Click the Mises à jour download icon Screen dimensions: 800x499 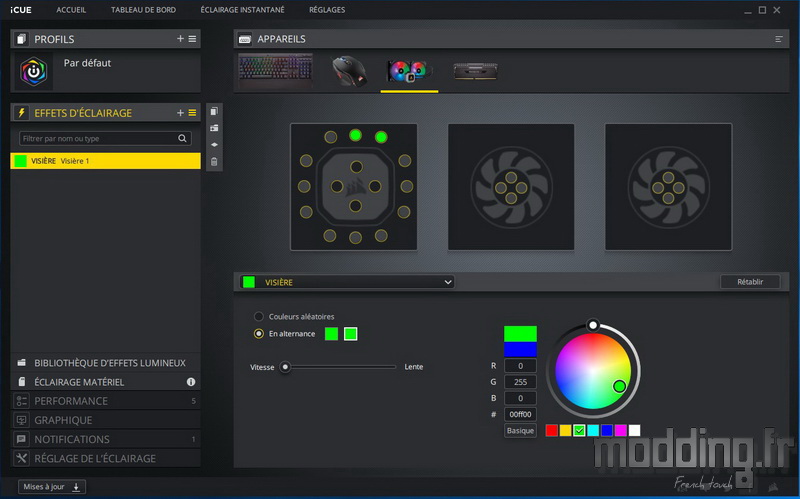[76, 487]
